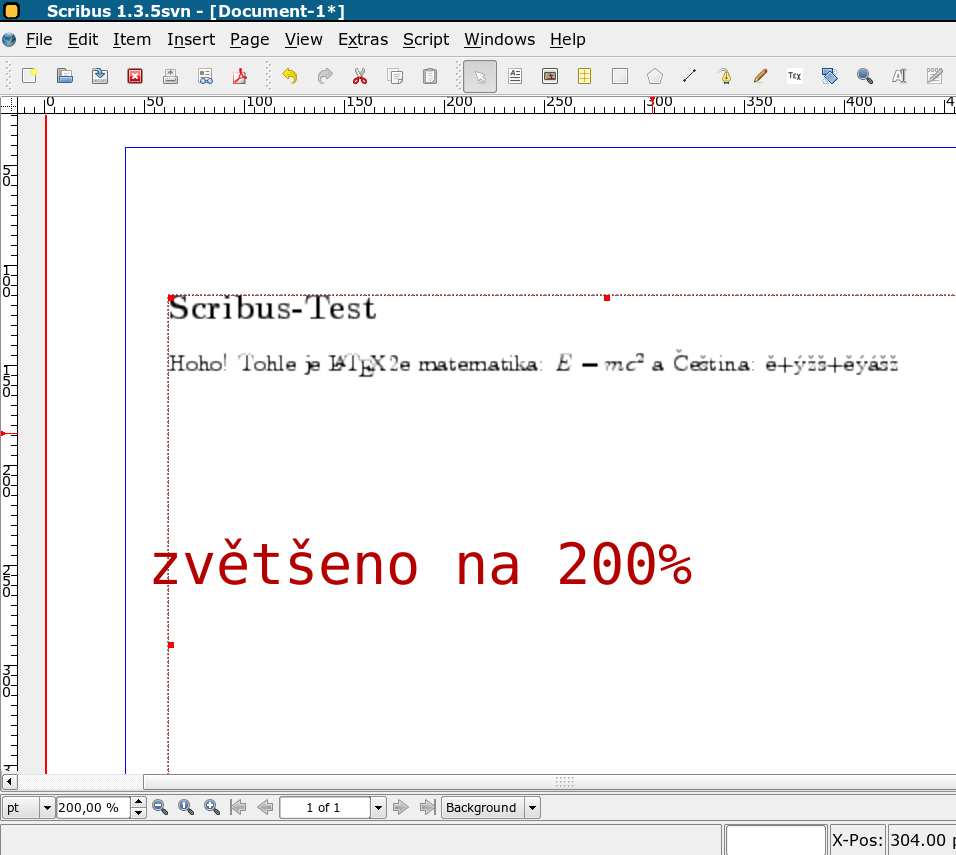
Task: Click the Print icon
Action: click(170, 76)
